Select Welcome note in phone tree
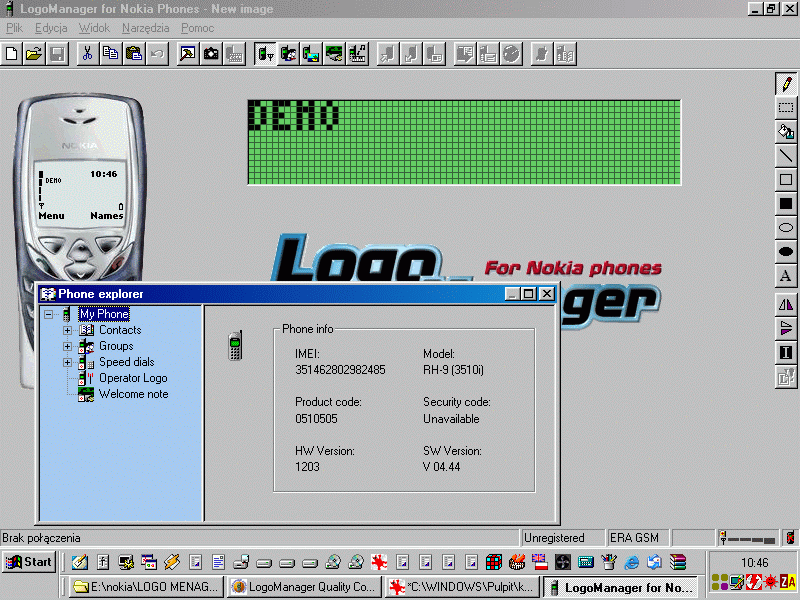Viewport: 800px width, 600px height. coord(133,394)
